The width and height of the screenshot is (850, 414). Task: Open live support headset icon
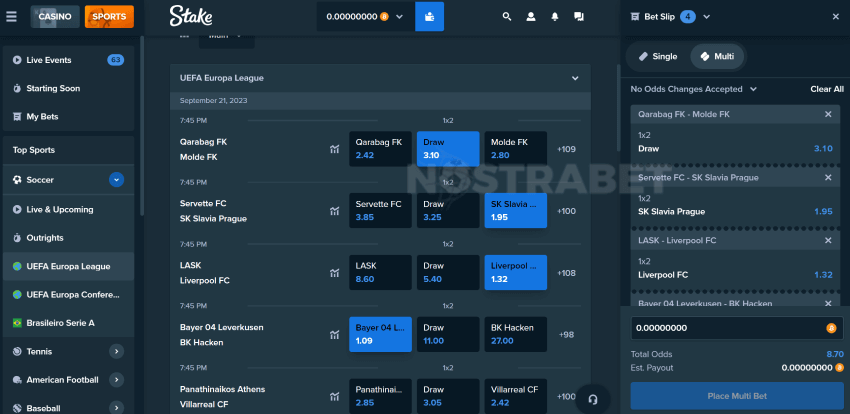pos(593,399)
